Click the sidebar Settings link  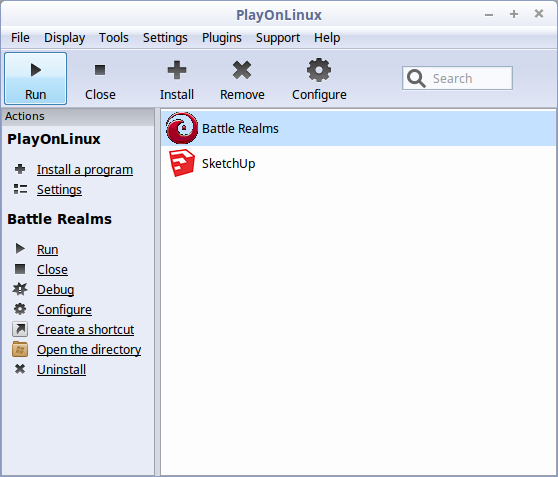pos(59,189)
